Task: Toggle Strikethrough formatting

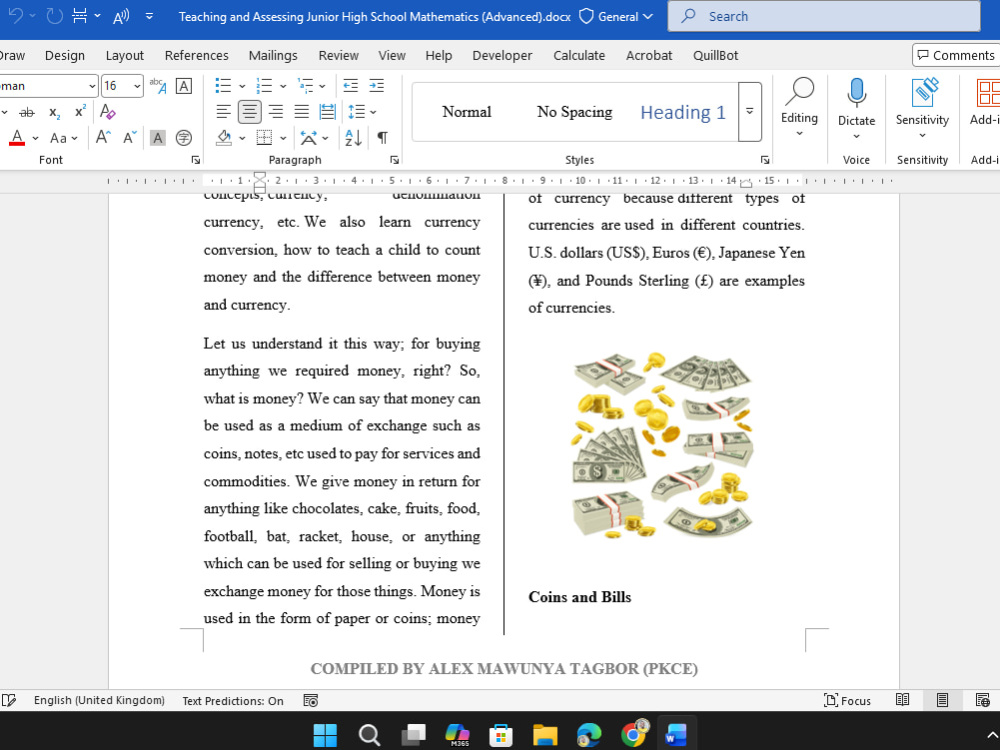Action: pyautogui.click(x=27, y=112)
